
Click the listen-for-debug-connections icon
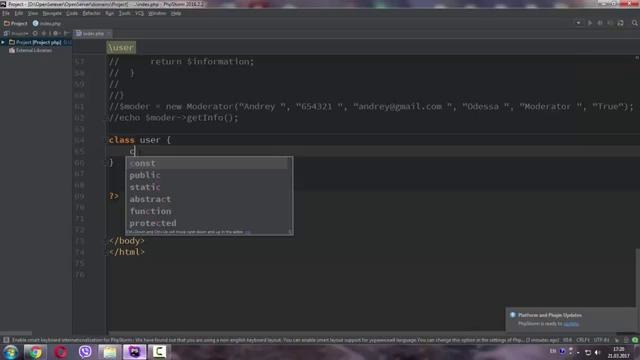pos(620,23)
